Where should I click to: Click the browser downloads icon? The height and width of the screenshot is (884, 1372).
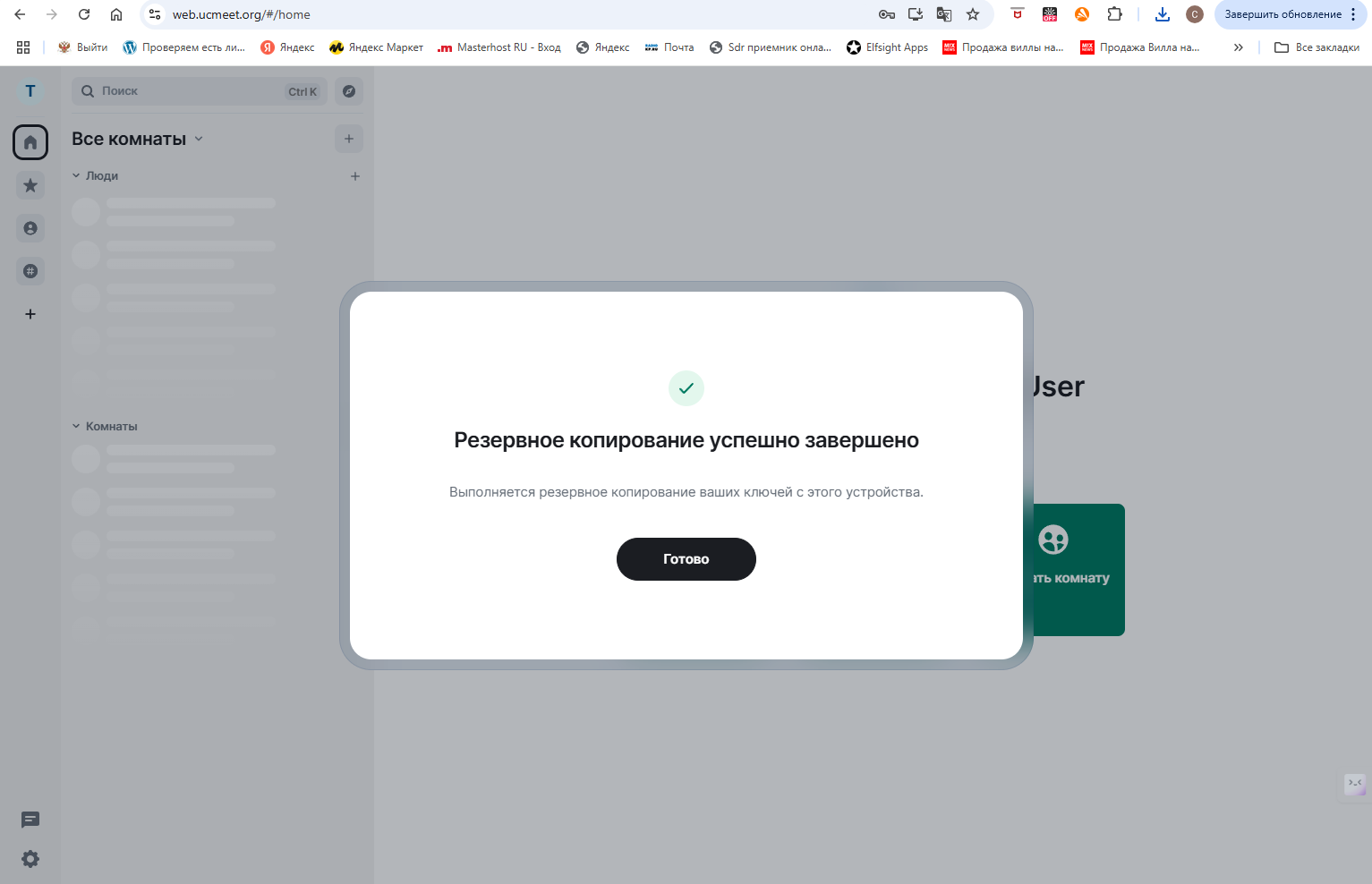pos(1162,14)
